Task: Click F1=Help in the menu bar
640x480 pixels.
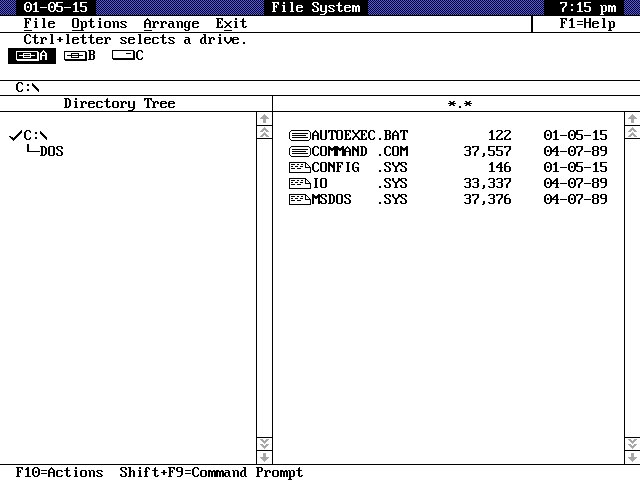Action: (x=587, y=24)
